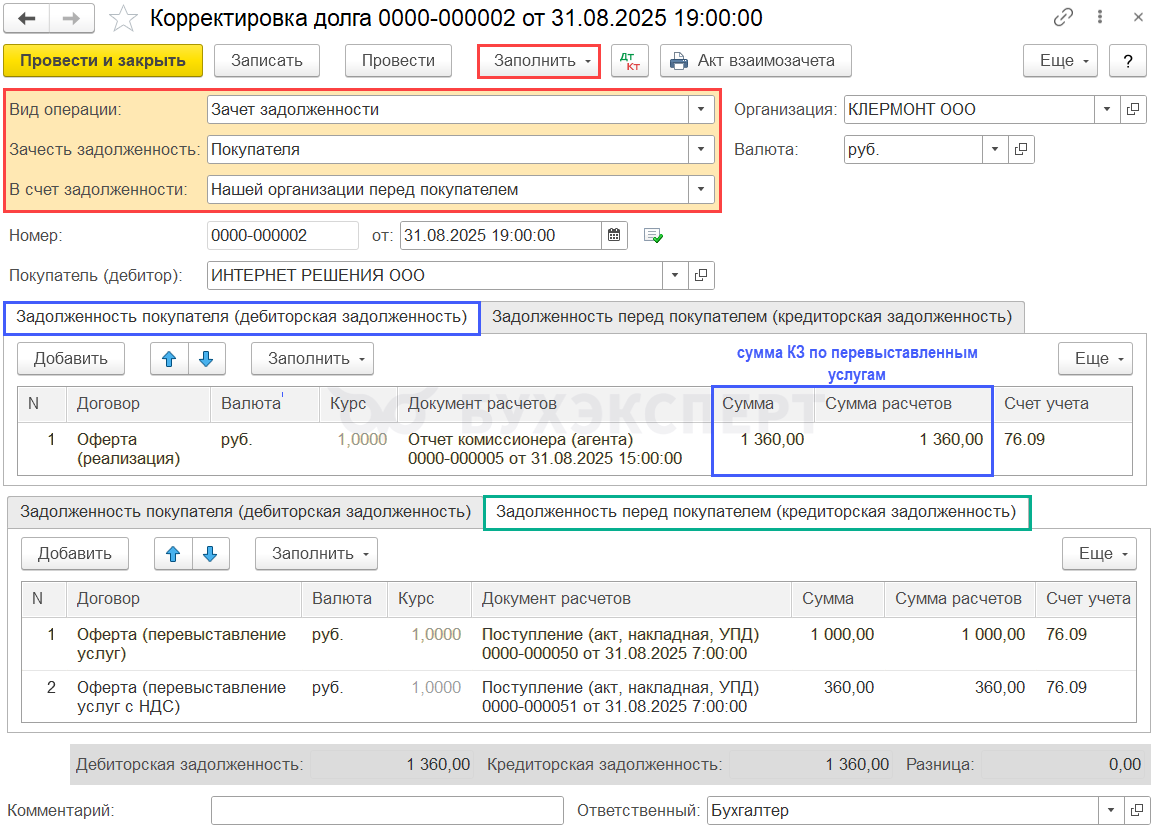Image resolution: width=1153 pixels, height=830 pixels.
Task: Open the top toolbar Заполнить menu
Action: [x=539, y=61]
